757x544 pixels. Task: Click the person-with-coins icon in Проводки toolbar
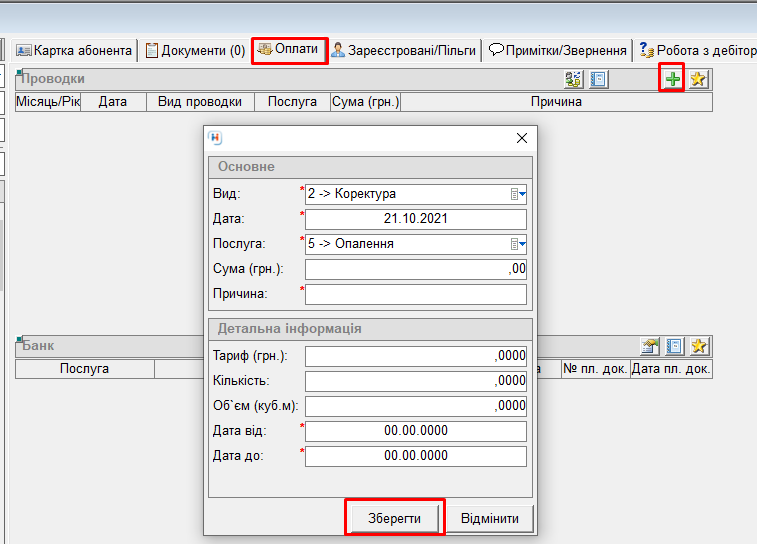[573, 79]
